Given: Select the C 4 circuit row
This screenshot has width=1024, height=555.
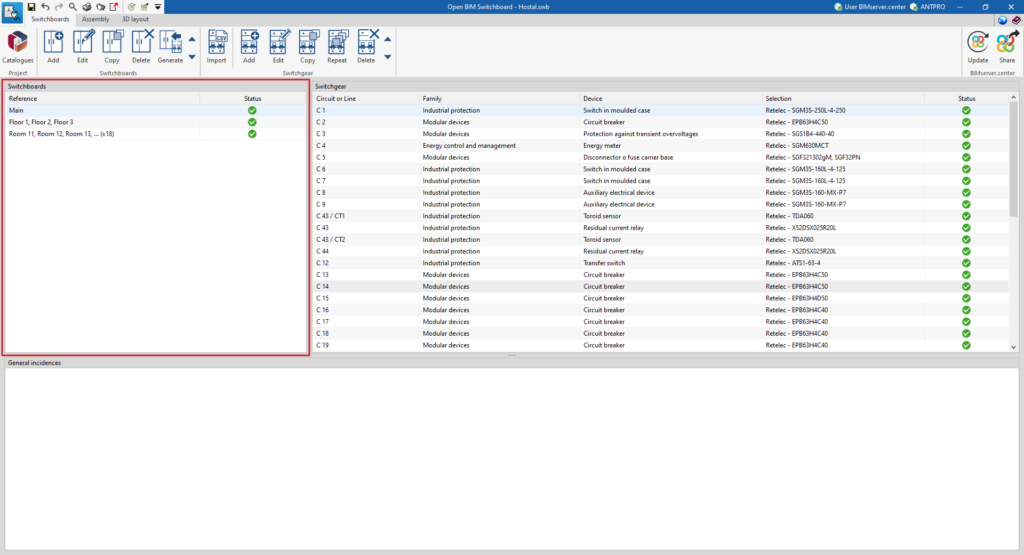Looking at the screenshot, I should (661, 146).
